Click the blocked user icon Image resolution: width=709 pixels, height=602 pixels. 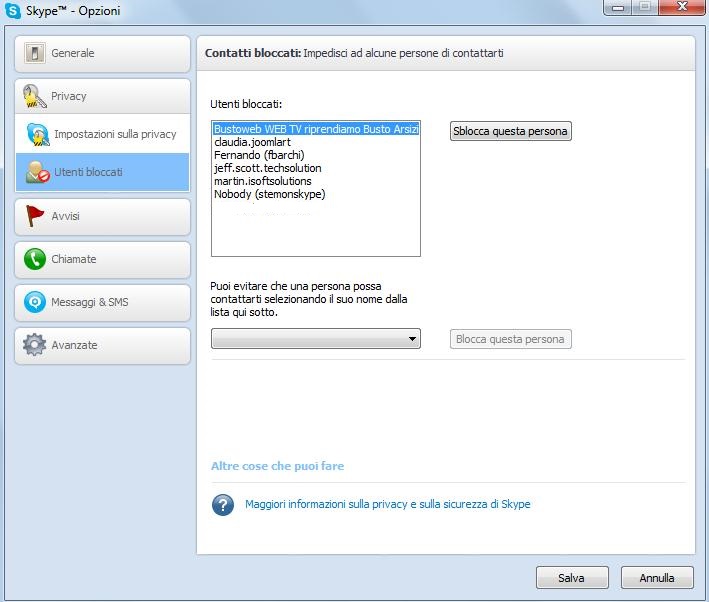click(38, 172)
